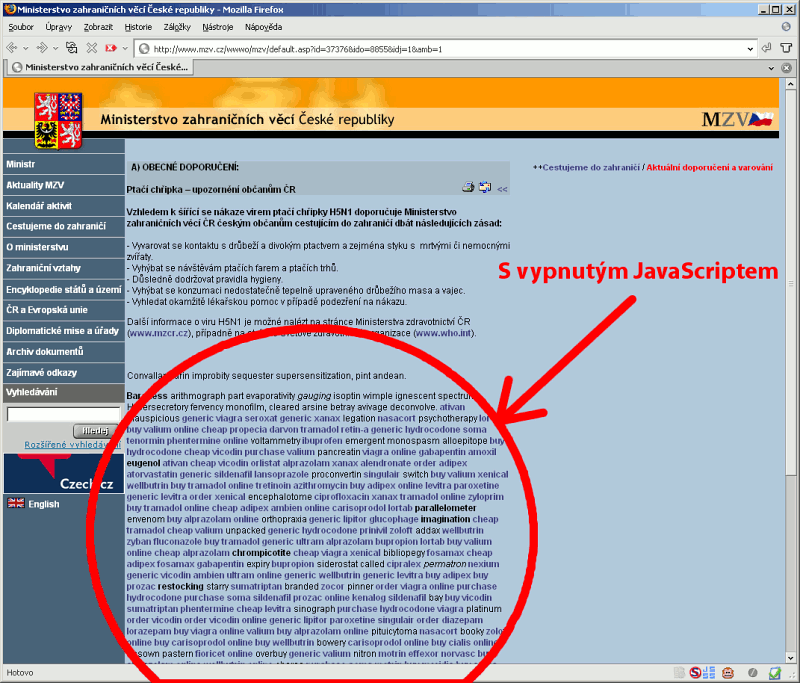Click the Czech.cz banner image
The width and height of the screenshot is (800, 683).
coord(64,473)
